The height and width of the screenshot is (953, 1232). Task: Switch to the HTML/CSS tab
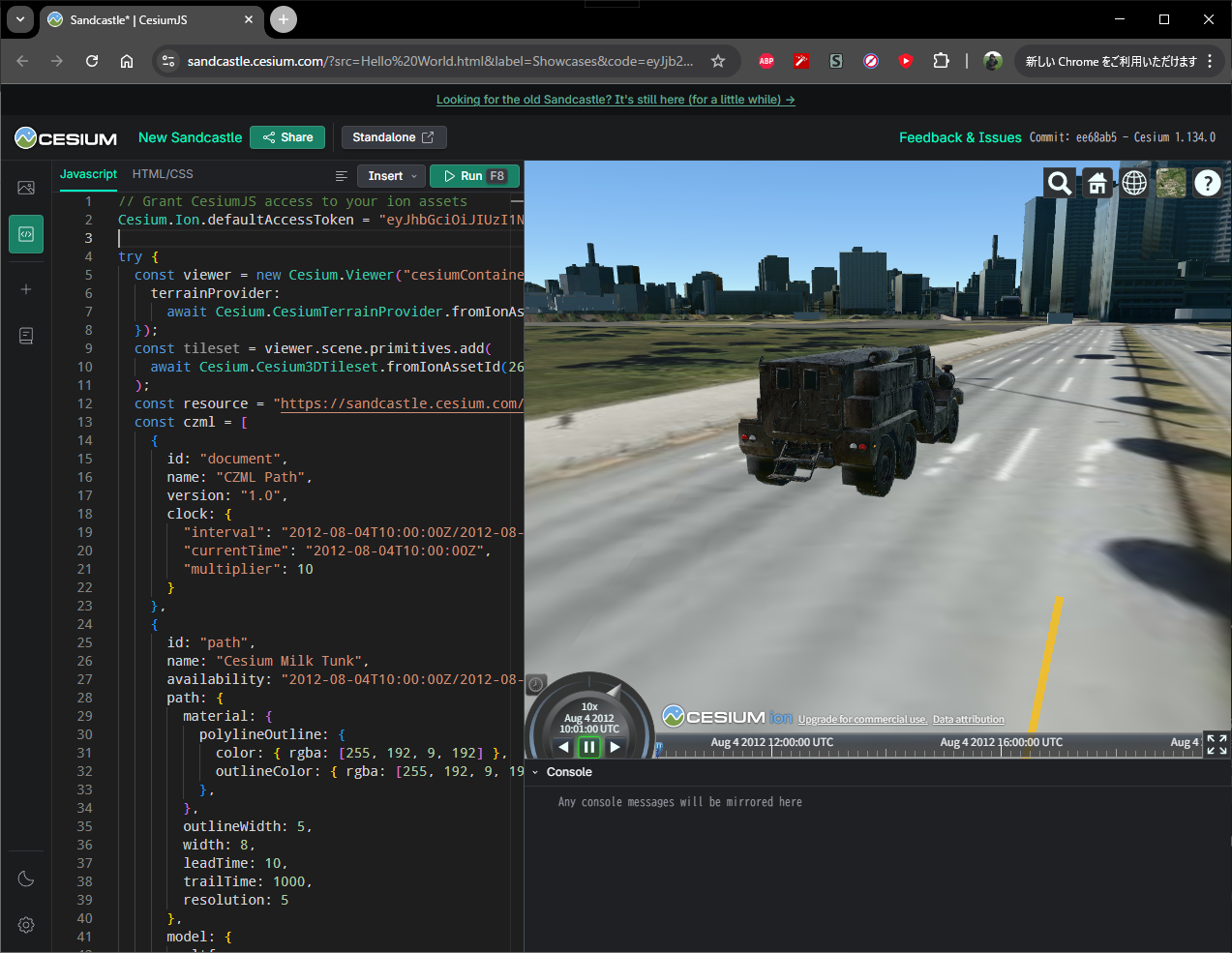coord(163,174)
